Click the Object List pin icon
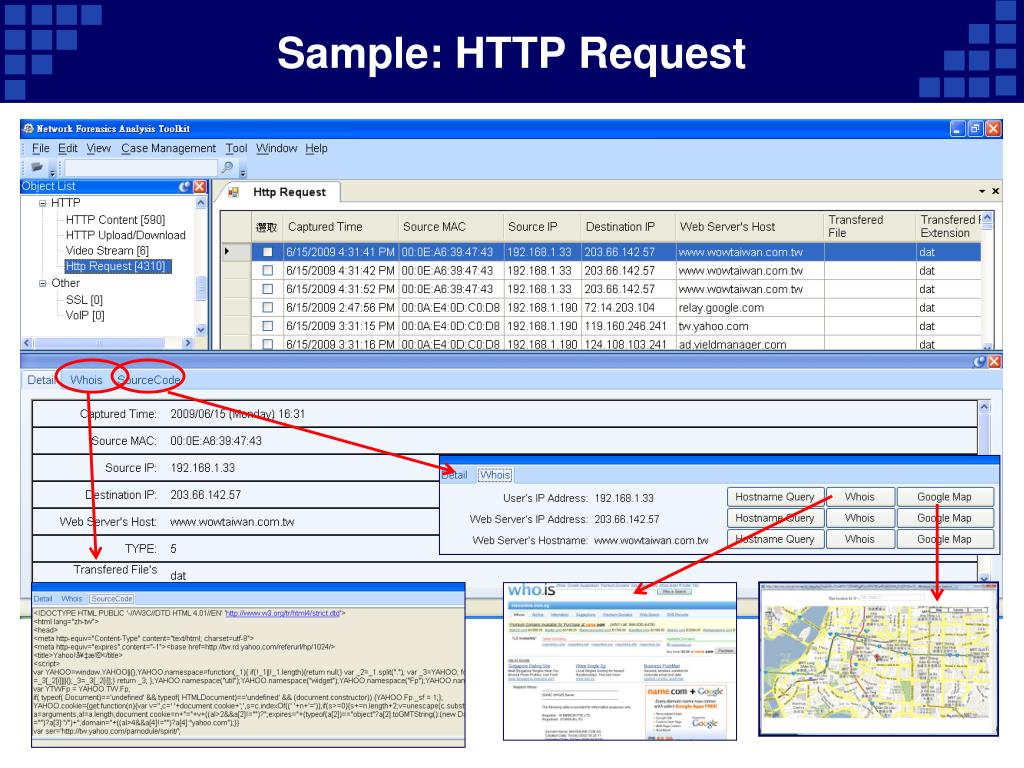This screenshot has height=768, width=1024. pyautogui.click(x=183, y=186)
